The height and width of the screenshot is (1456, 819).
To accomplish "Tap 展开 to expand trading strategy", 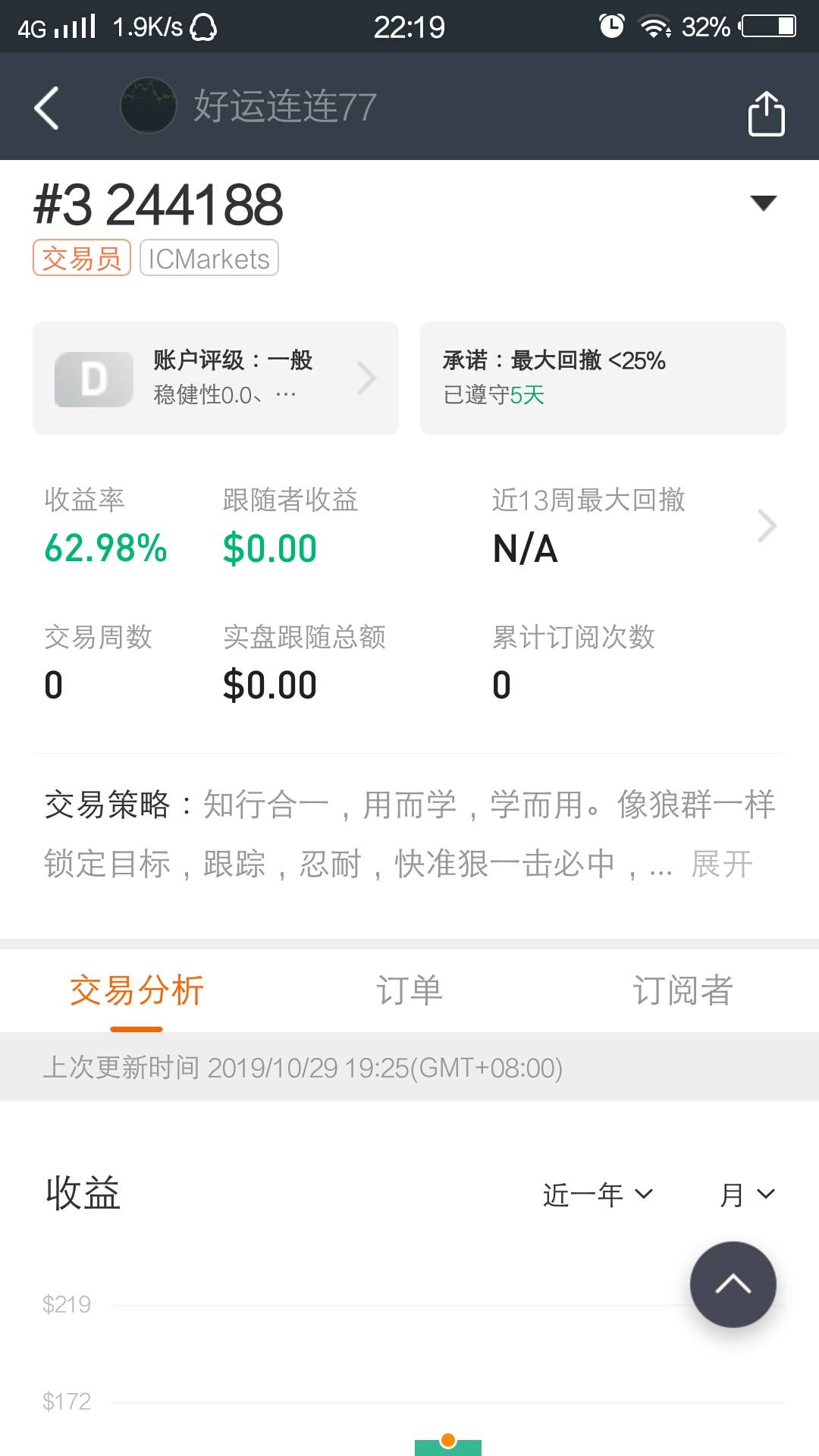I will 722,864.
